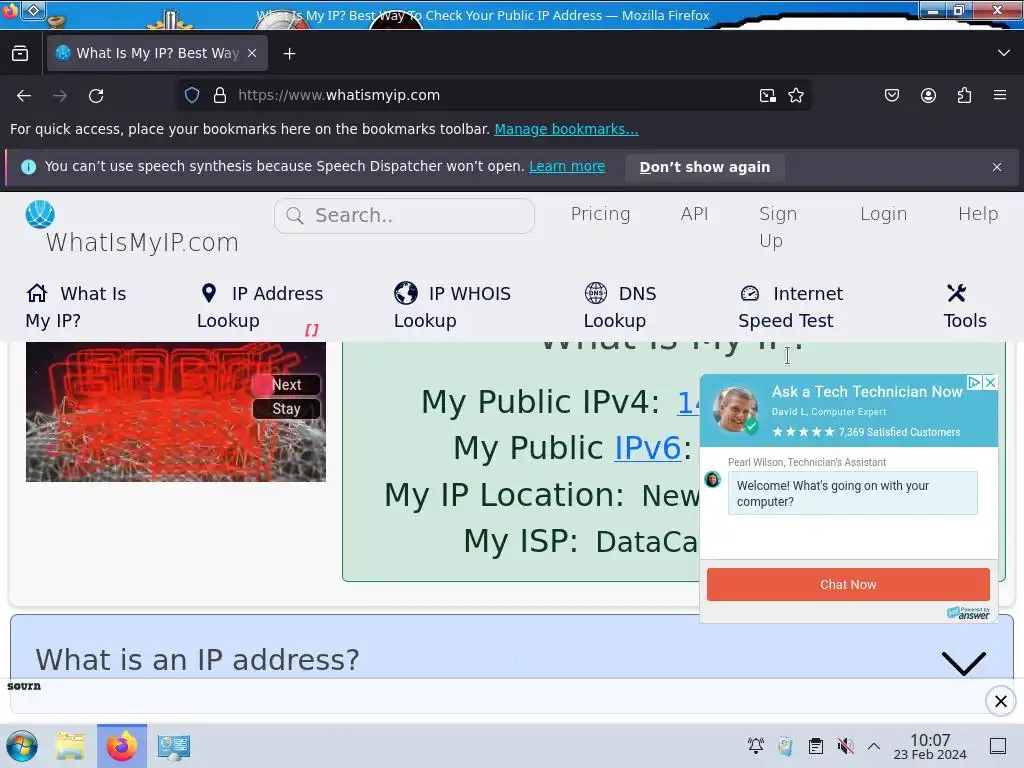
Task: Open the clock and calendar
Action: tap(930, 746)
